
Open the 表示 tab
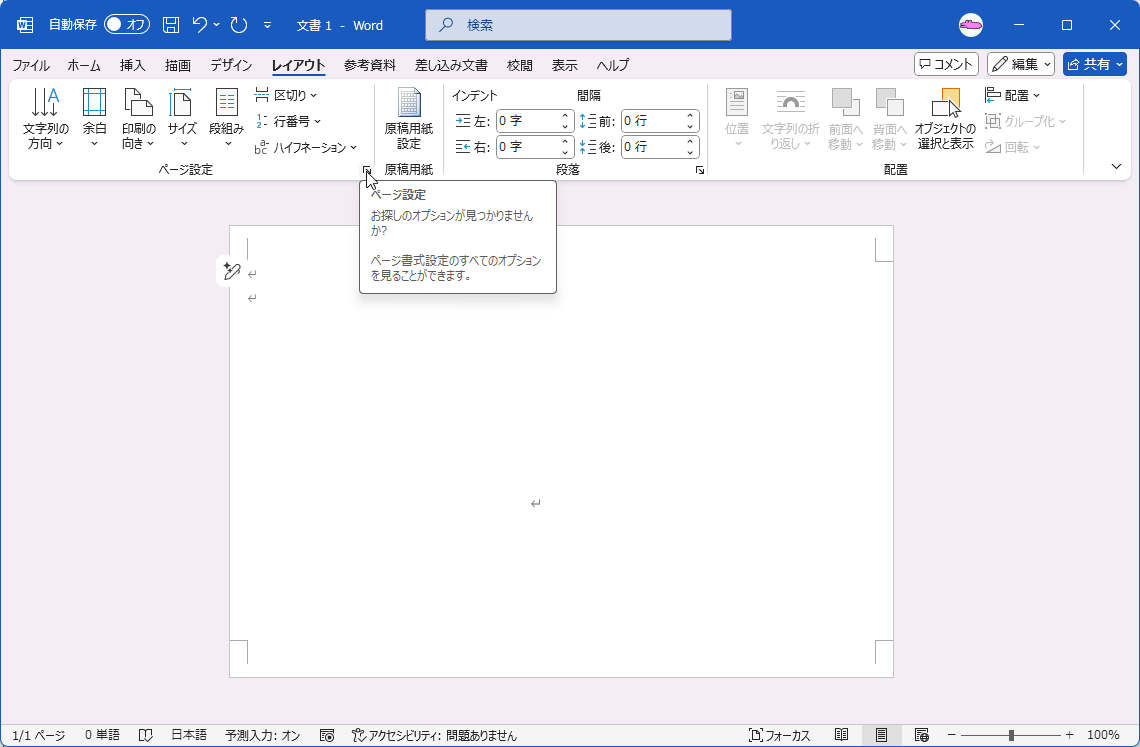(565, 65)
